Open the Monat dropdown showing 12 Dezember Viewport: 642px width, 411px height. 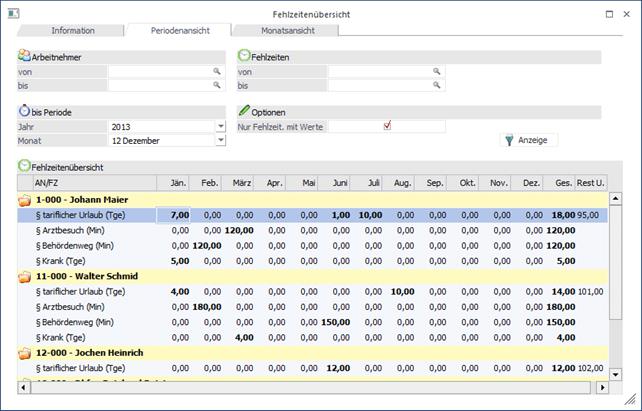pyautogui.click(x=220, y=141)
